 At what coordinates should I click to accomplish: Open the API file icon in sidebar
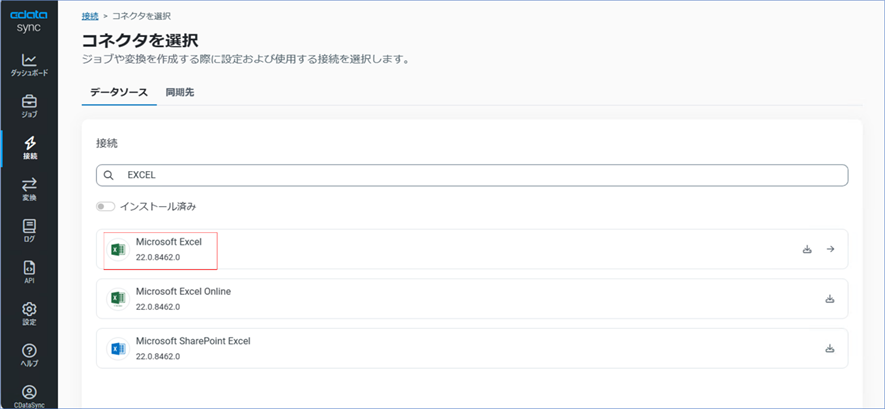pos(29,267)
